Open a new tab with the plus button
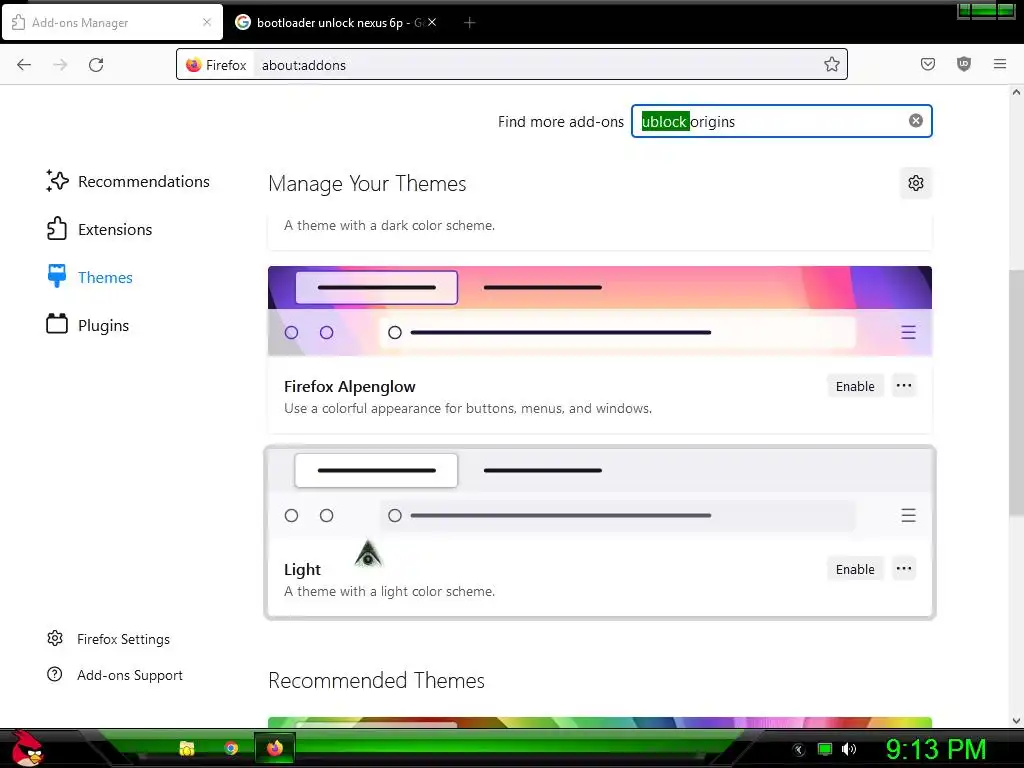The width and height of the screenshot is (1024, 768). (x=469, y=23)
